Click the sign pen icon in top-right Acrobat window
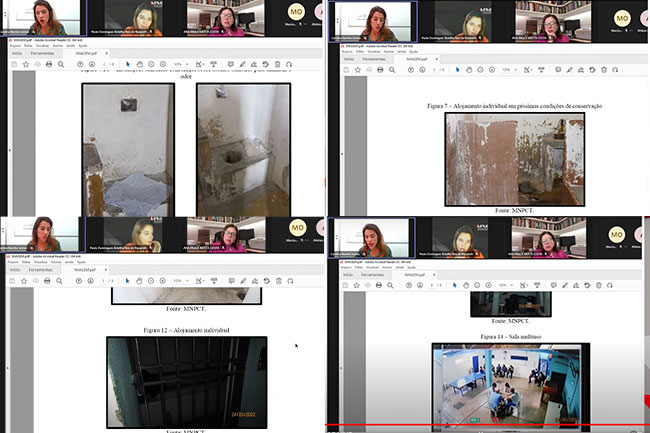Image resolution: width=650 pixels, height=433 pixels. [581, 70]
